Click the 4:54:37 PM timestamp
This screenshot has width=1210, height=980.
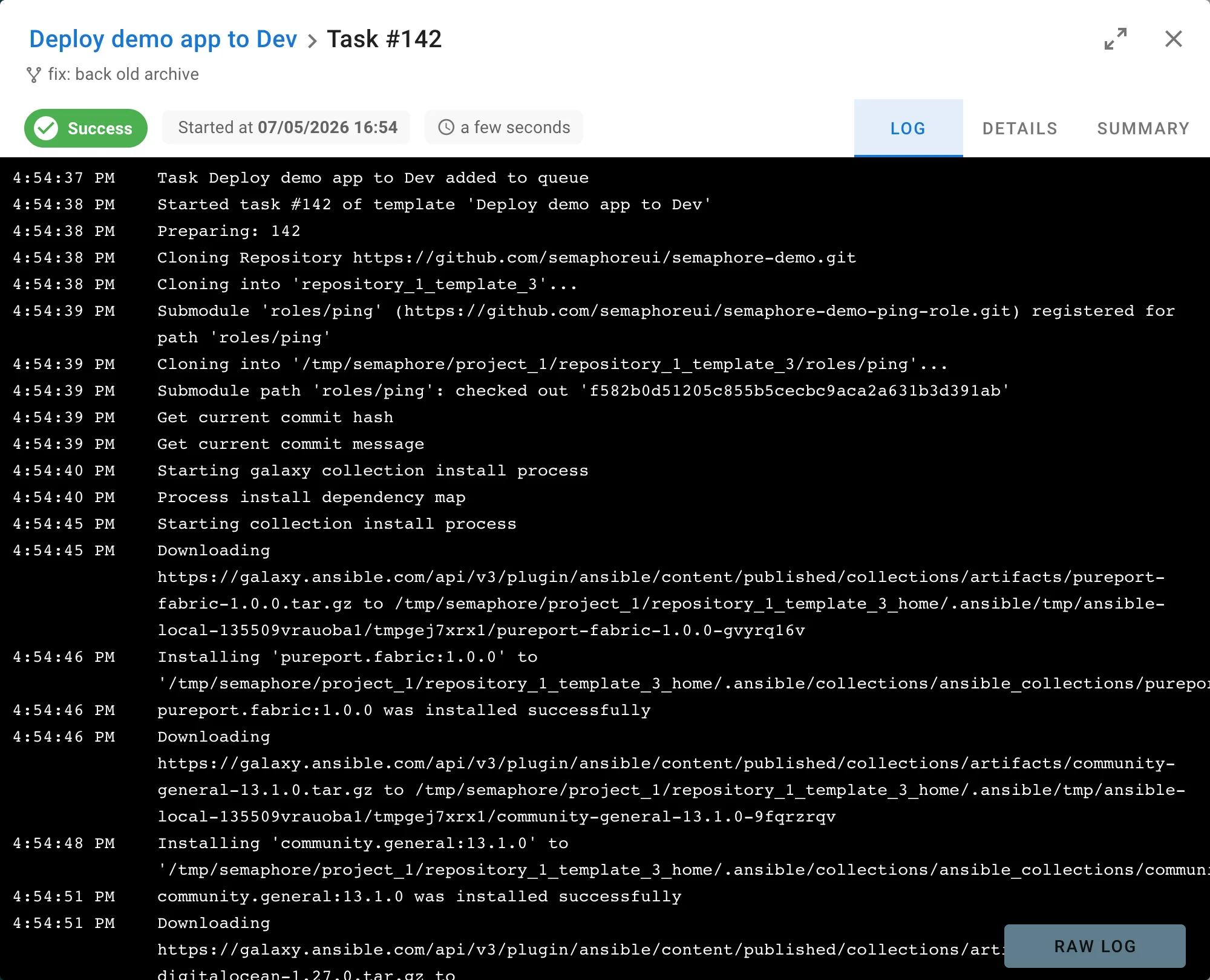click(64, 178)
